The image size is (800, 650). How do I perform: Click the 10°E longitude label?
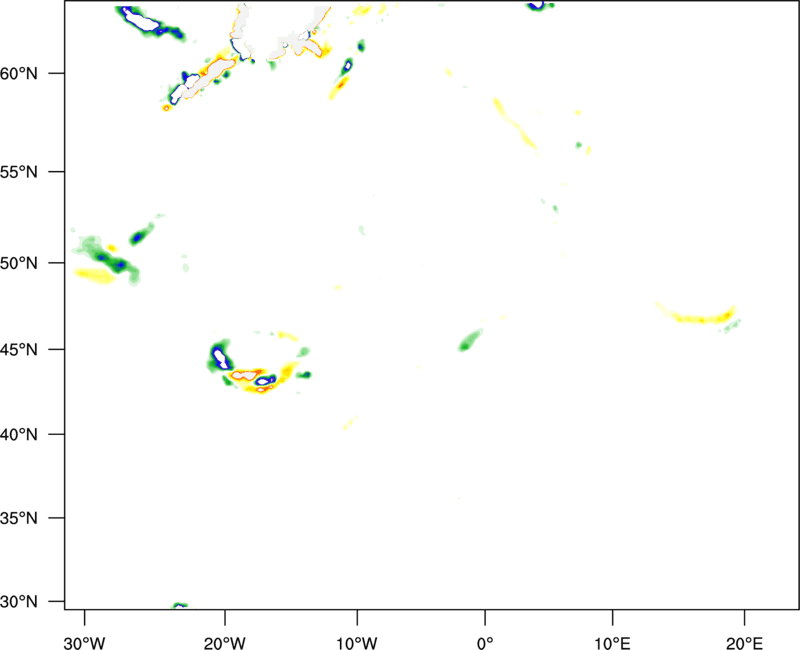613,643
